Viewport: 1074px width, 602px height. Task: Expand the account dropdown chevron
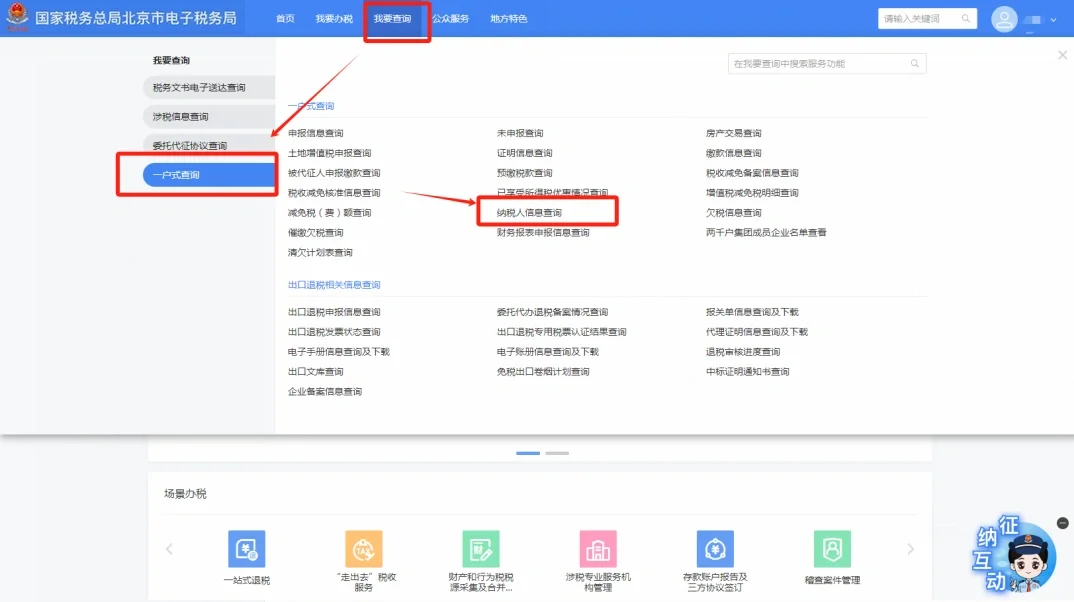1055,18
